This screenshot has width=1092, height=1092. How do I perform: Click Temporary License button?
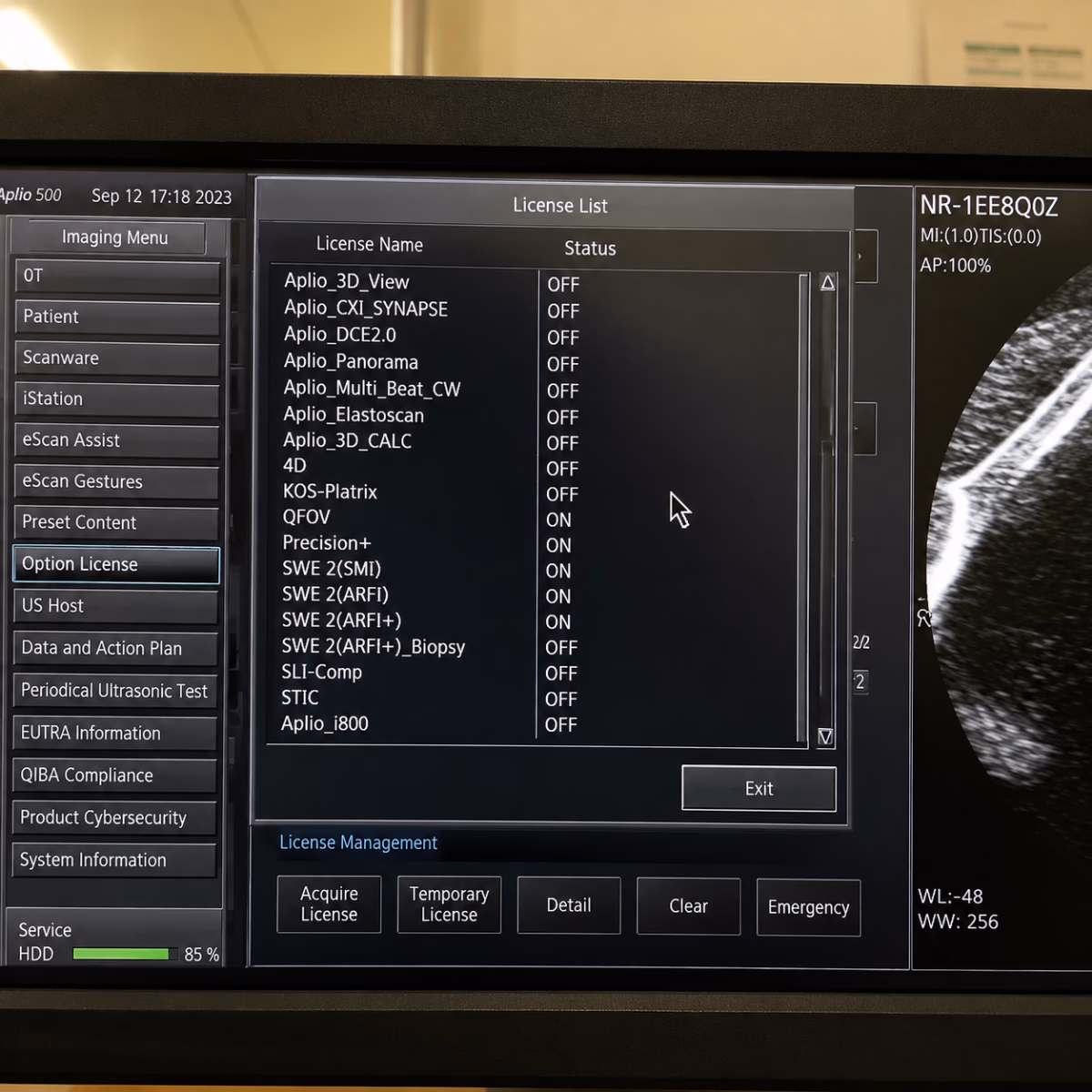click(449, 905)
